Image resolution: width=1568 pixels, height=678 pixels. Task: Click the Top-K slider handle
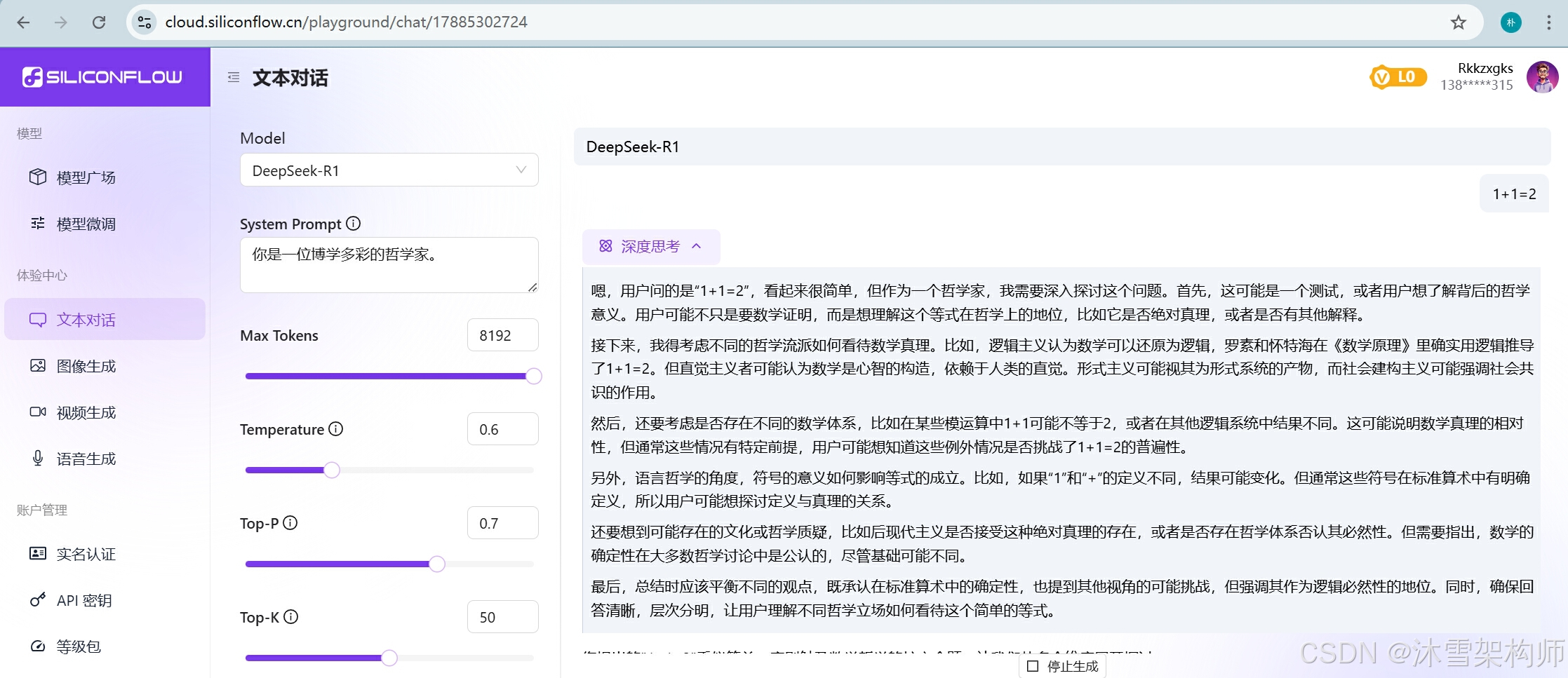389,658
